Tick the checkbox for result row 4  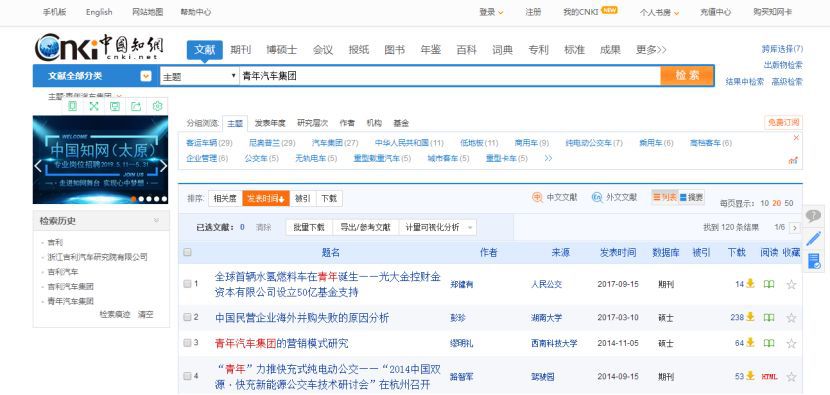(187, 376)
